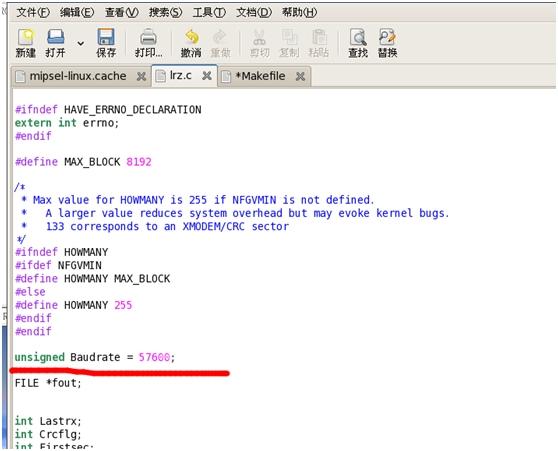The height and width of the screenshot is (451, 558).
Task: Open the 帮助(H) menu
Action: pyautogui.click(x=299, y=12)
